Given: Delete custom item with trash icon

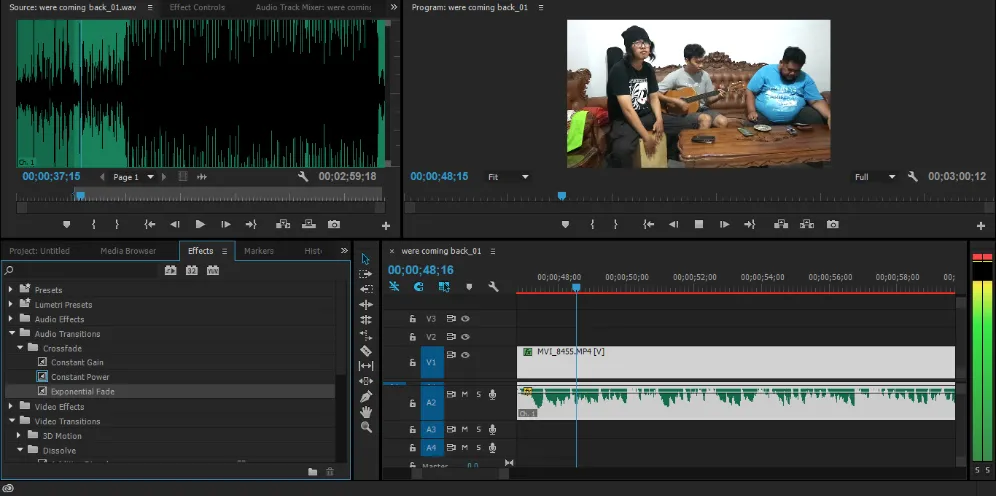Looking at the screenshot, I should pos(330,471).
